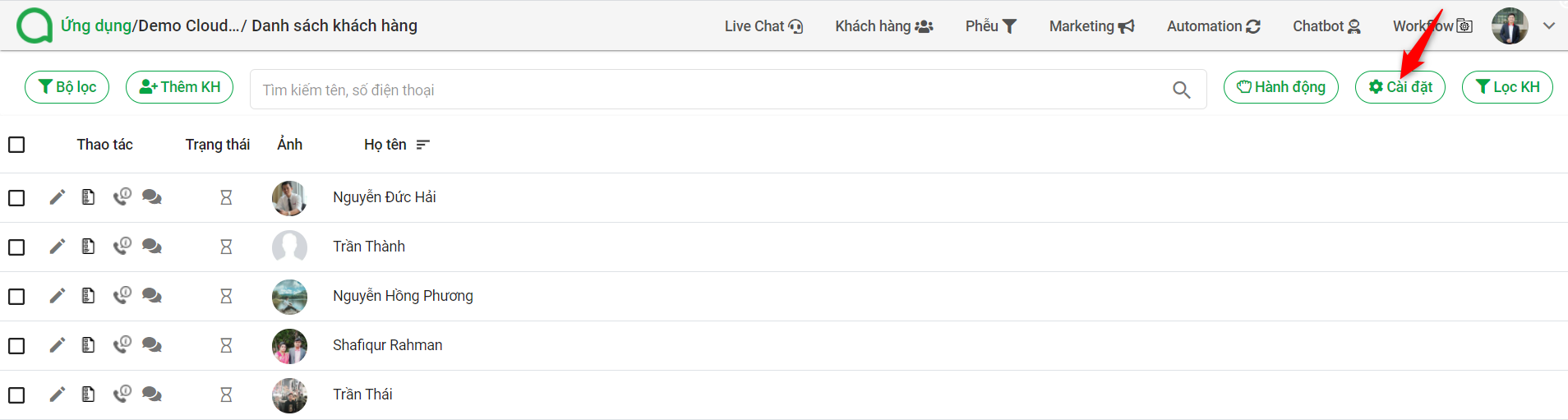1568x420 pixels.
Task: Focus the customer name search field
Action: 711,90
